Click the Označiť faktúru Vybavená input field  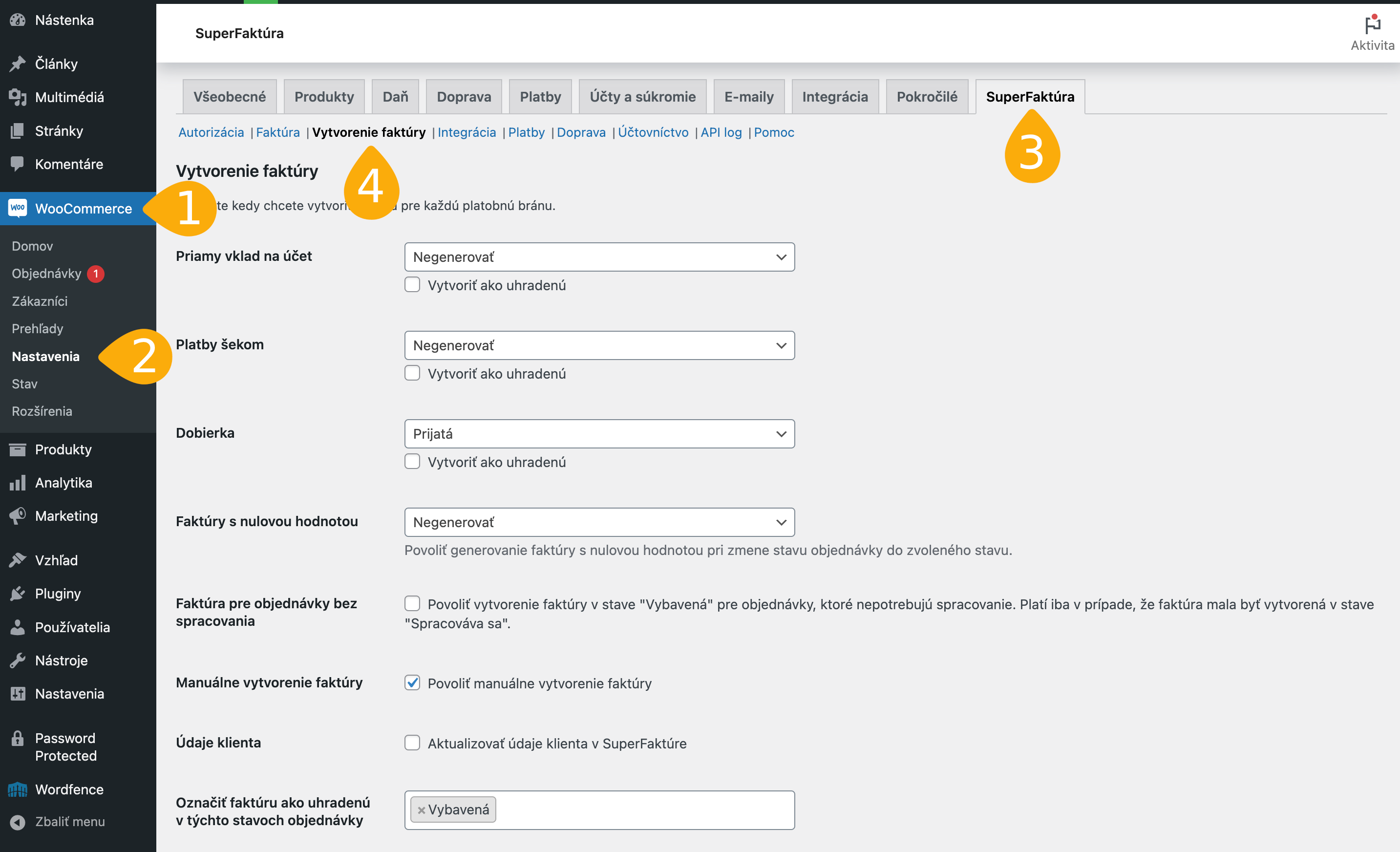600,809
